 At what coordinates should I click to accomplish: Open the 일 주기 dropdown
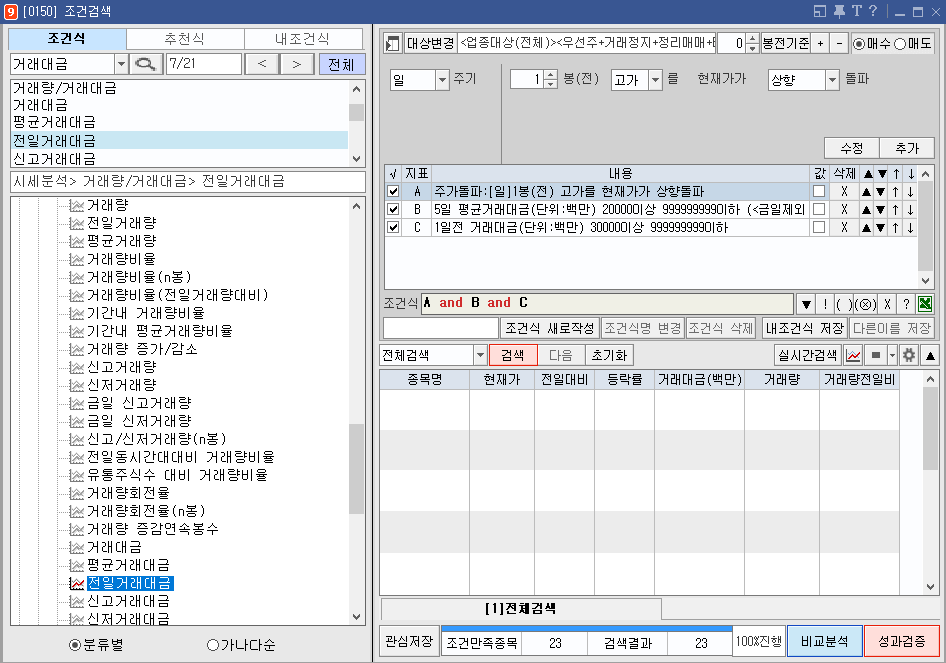(442, 80)
